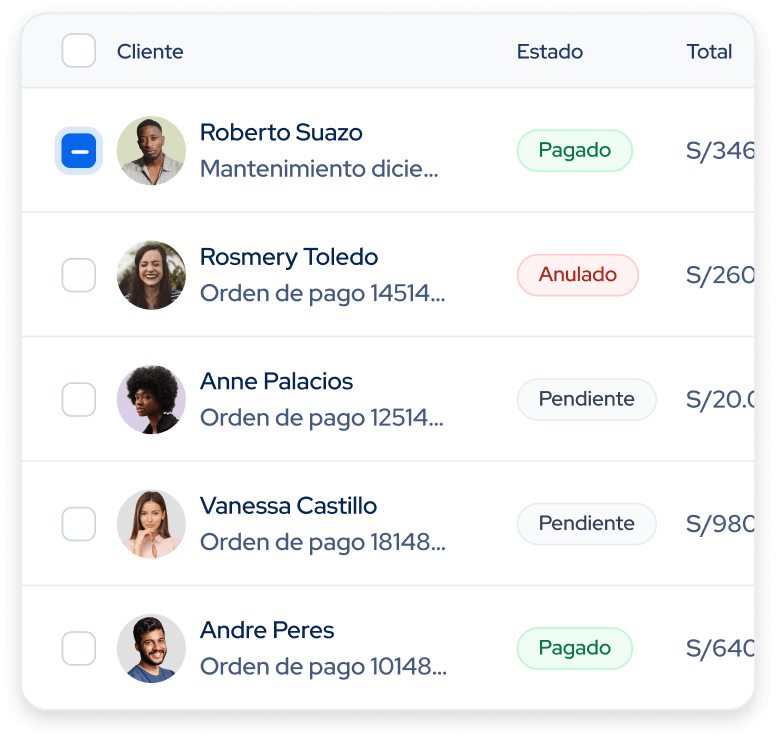Image resolution: width=776 pixels, height=739 pixels.
Task: Mark Andre Peres row checkbox
Action: 79,648
